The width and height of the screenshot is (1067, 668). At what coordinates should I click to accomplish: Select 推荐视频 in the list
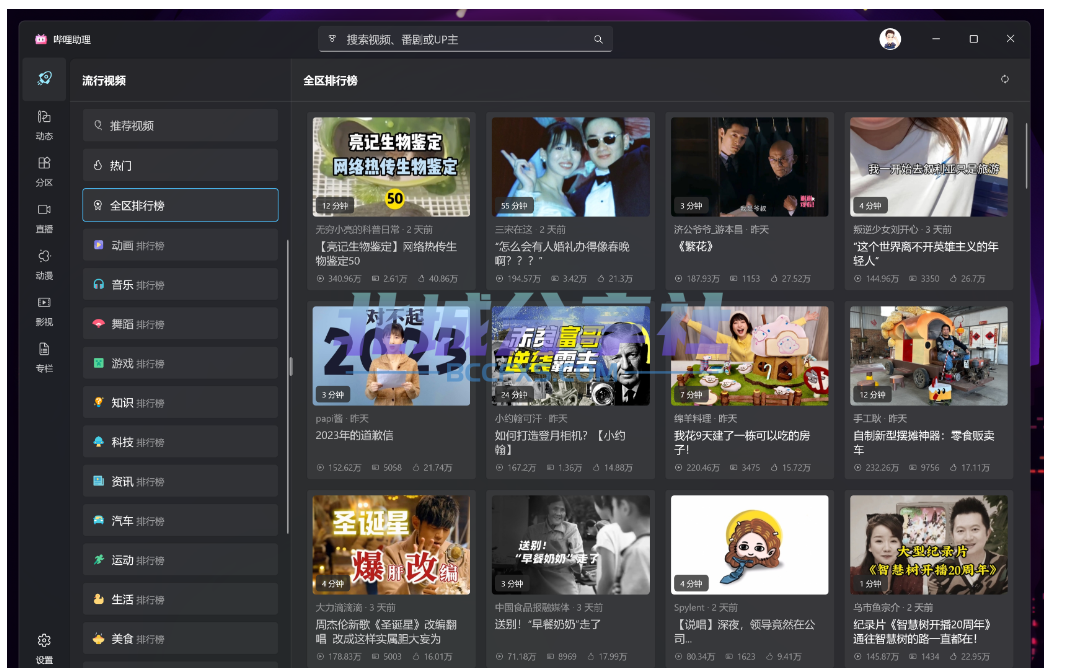click(180, 126)
